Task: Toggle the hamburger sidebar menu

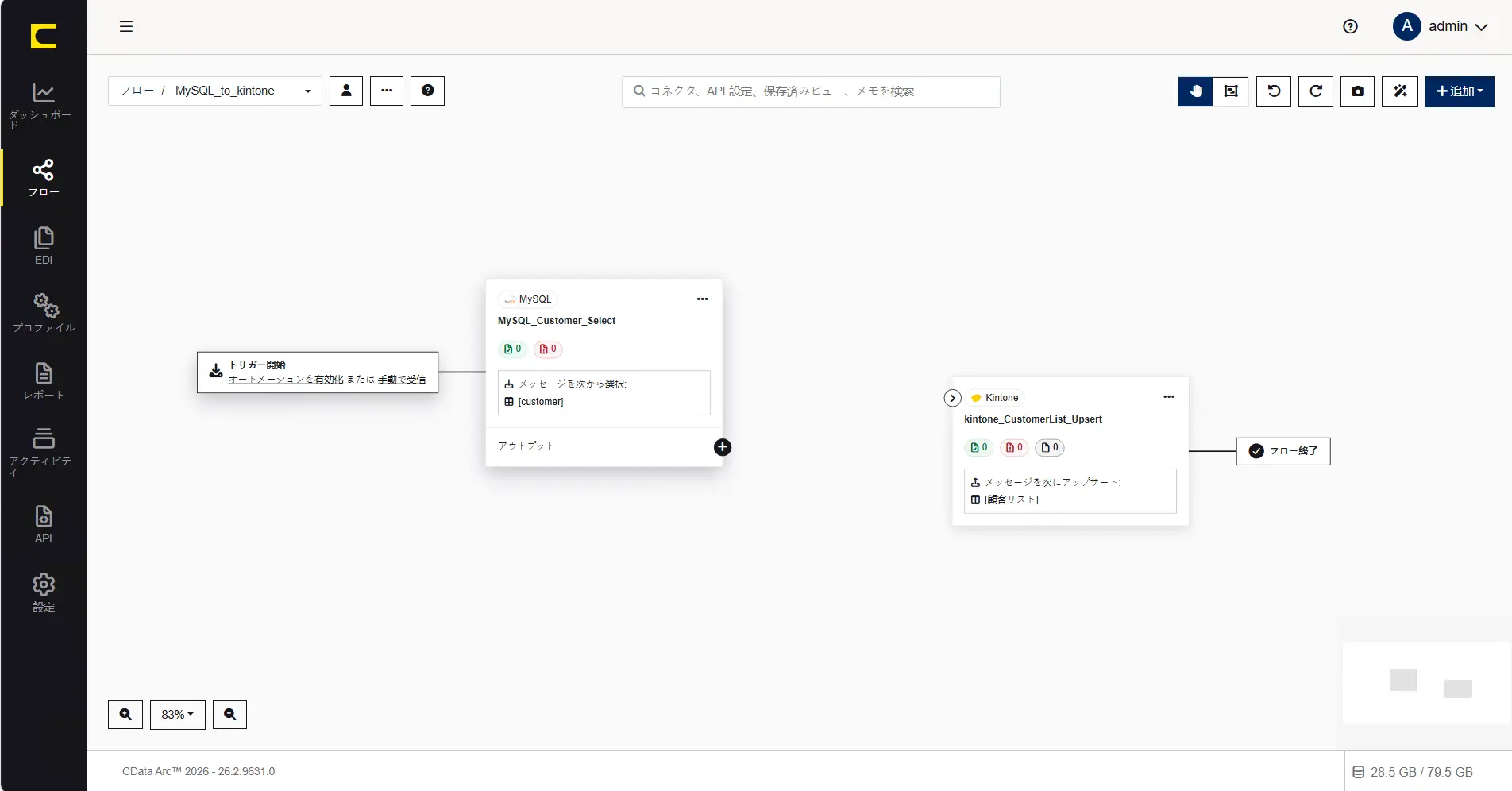Action: click(x=126, y=26)
